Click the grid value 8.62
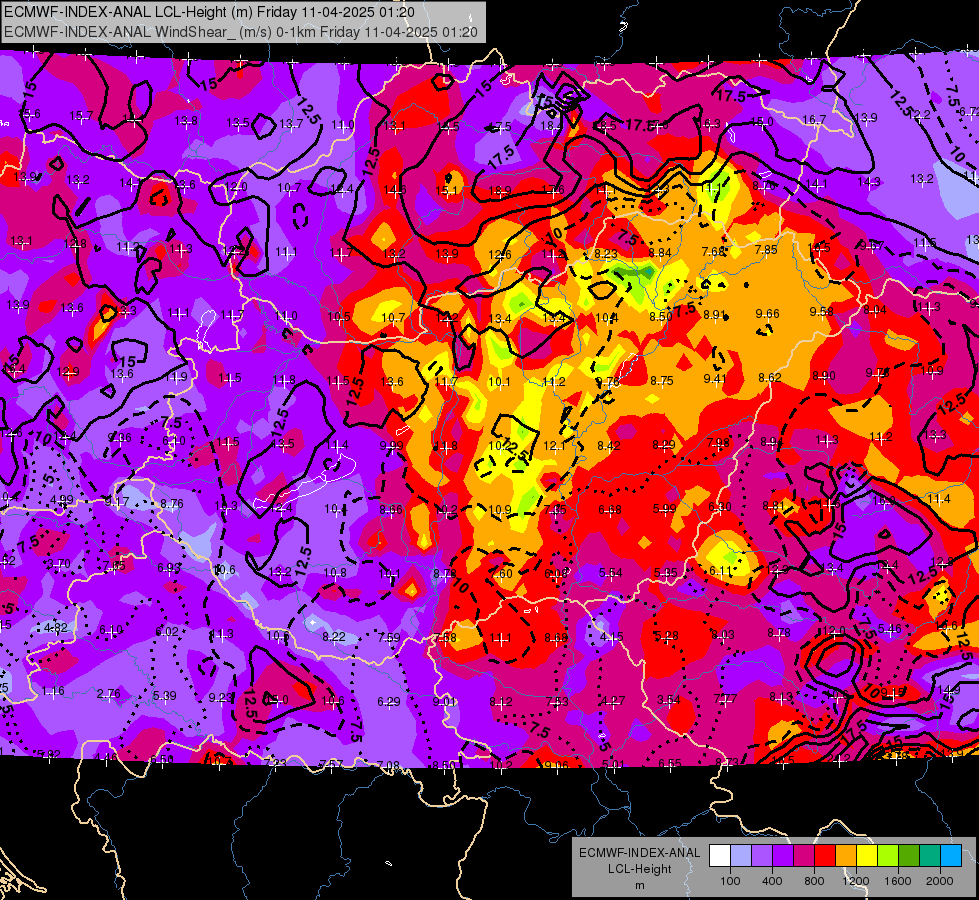This screenshot has width=979, height=900. coord(770,377)
